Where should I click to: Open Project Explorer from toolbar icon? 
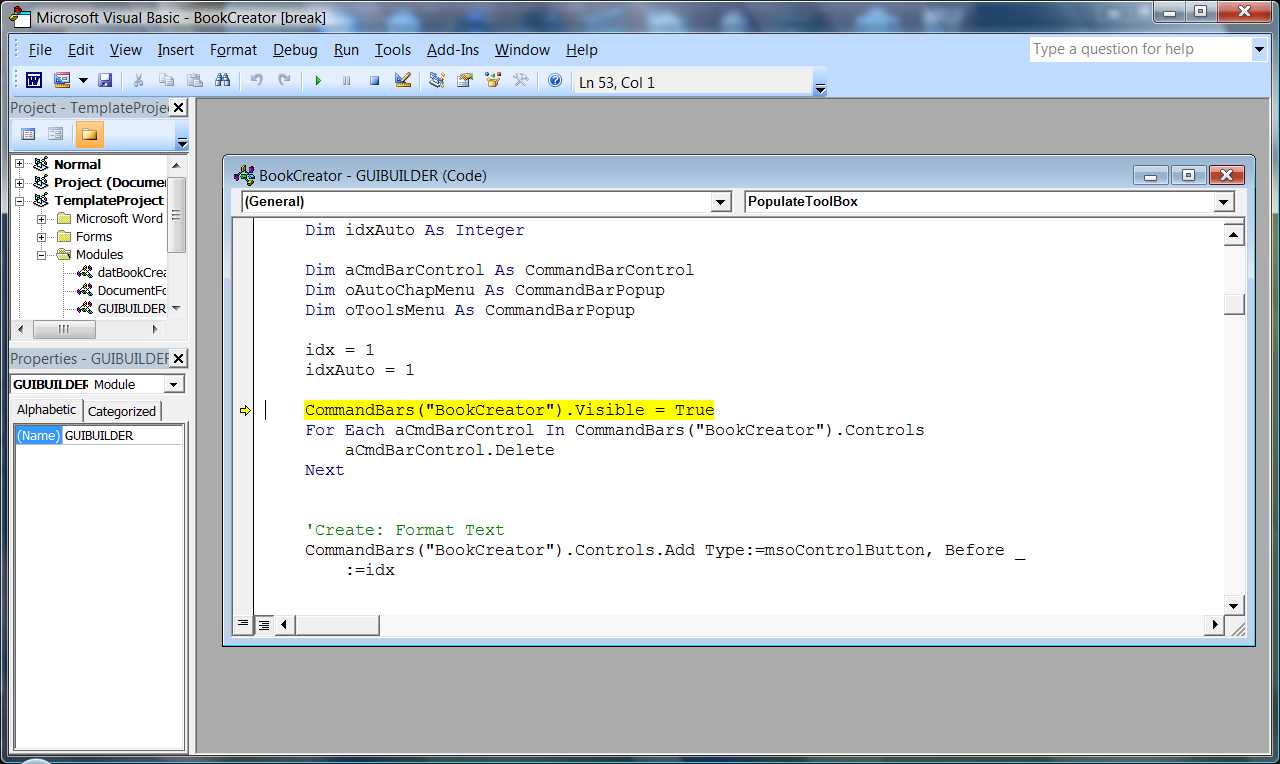click(x=437, y=81)
